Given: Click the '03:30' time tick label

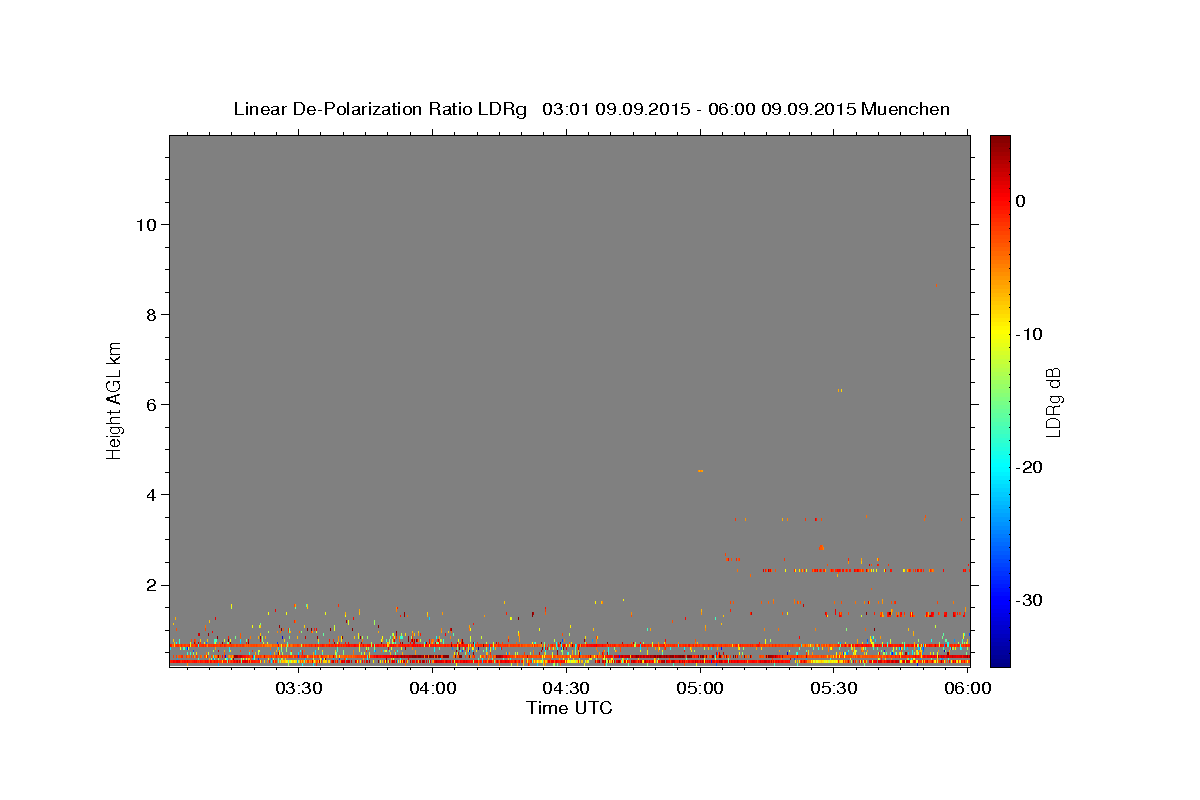Looking at the screenshot, I should click(298, 688).
